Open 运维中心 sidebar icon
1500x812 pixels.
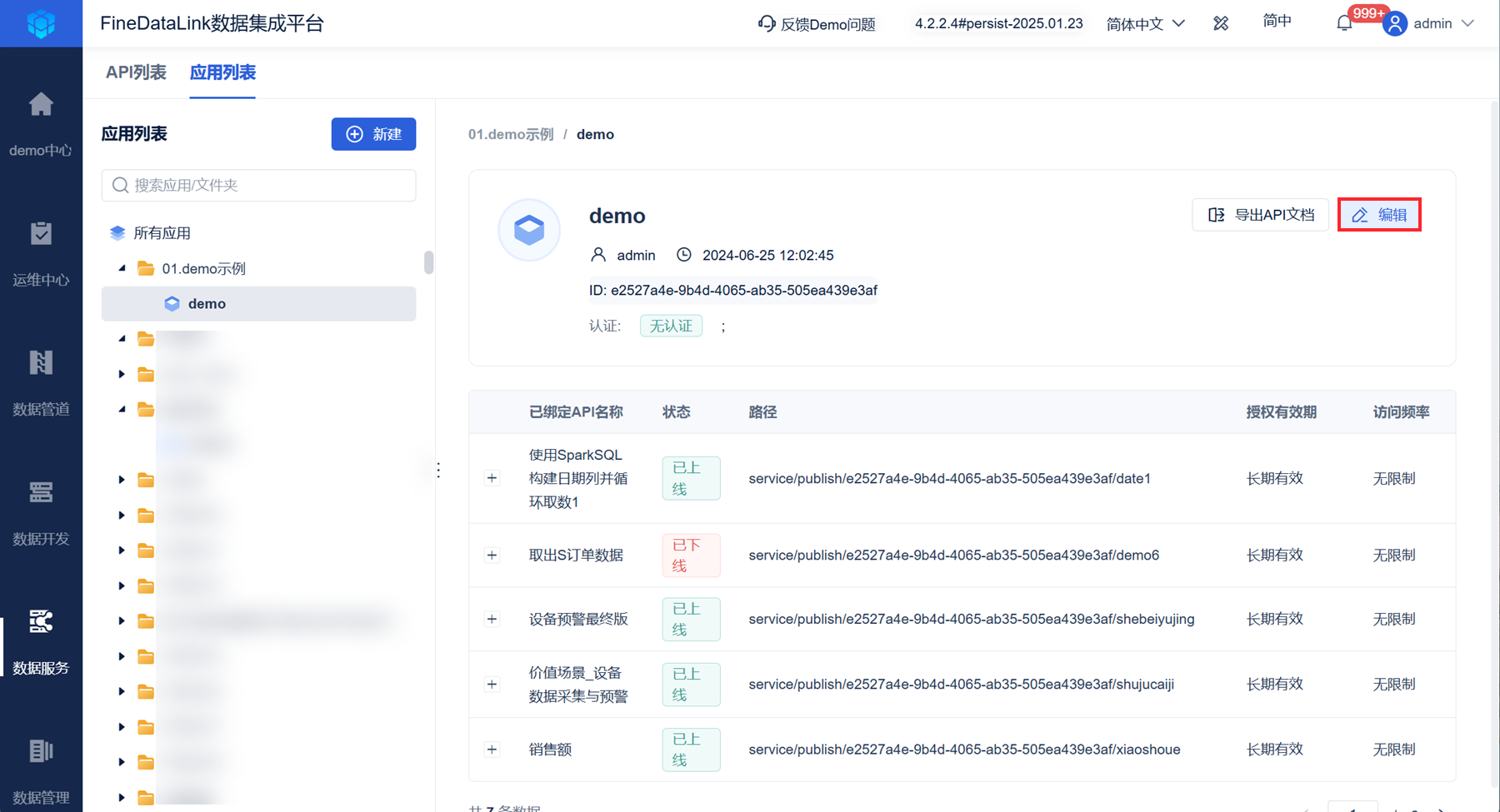[41, 233]
